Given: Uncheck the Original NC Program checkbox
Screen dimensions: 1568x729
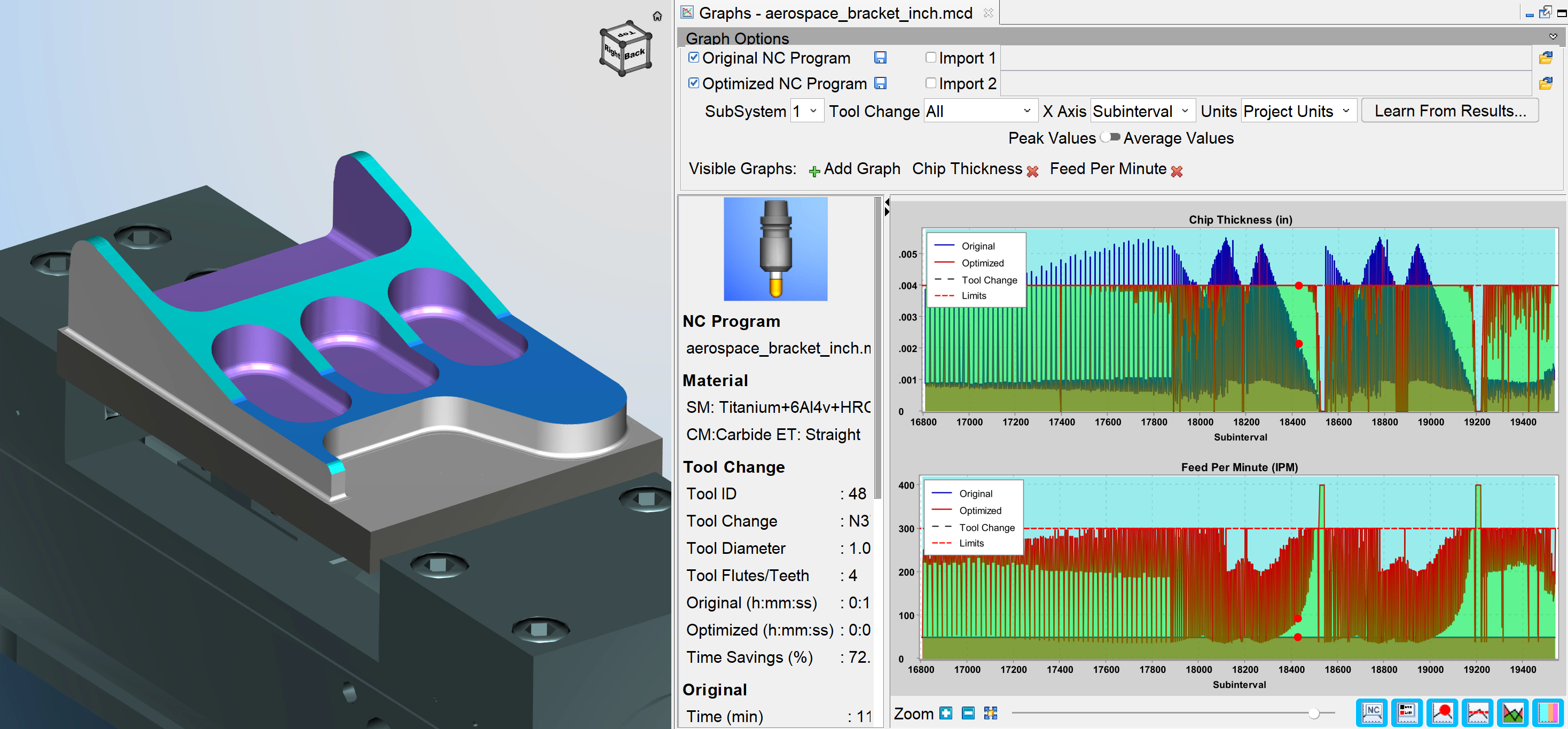Looking at the screenshot, I should pyautogui.click(x=693, y=58).
